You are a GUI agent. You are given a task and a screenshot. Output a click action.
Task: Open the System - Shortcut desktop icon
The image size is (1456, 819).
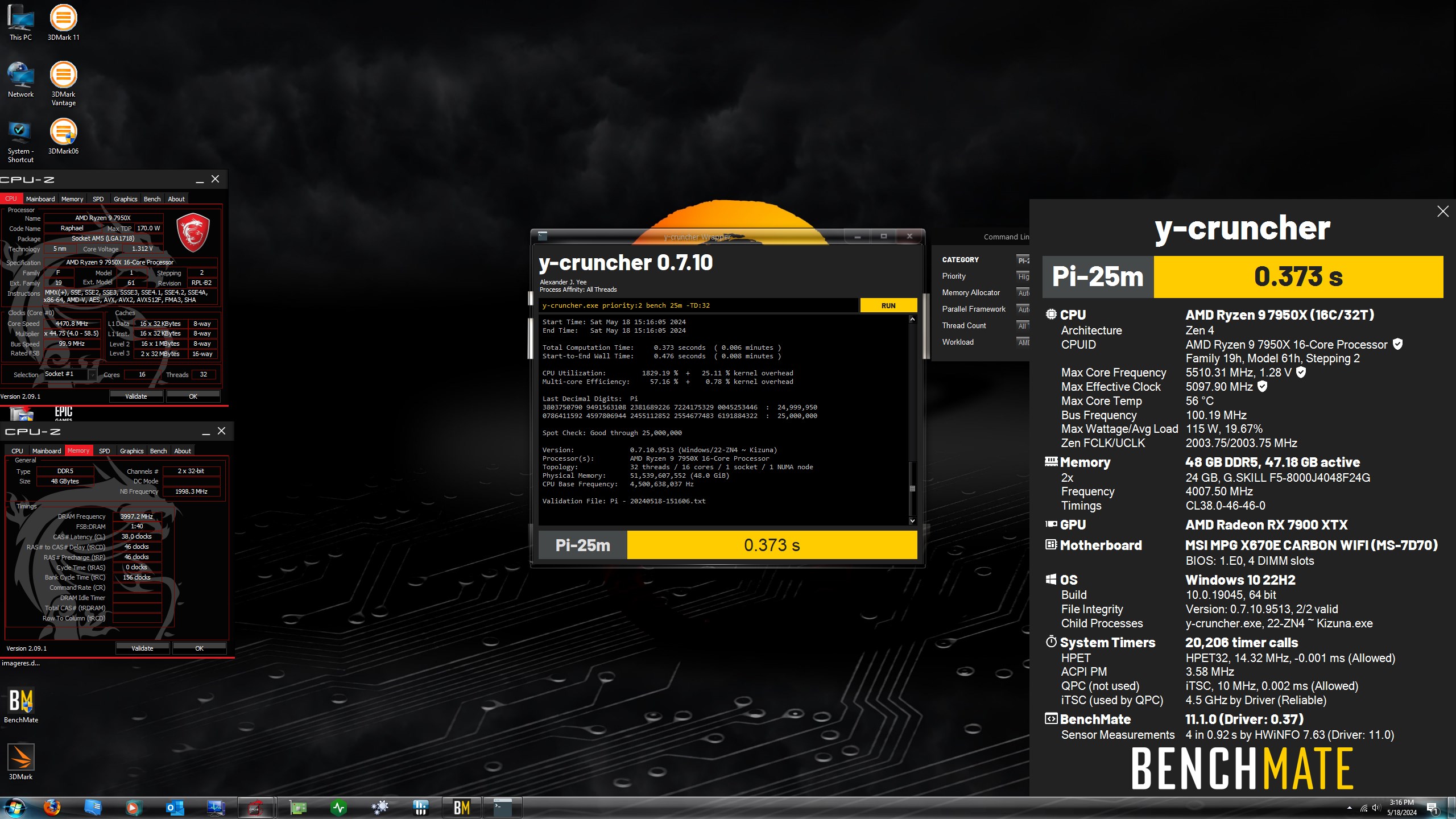tap(20, 141)
